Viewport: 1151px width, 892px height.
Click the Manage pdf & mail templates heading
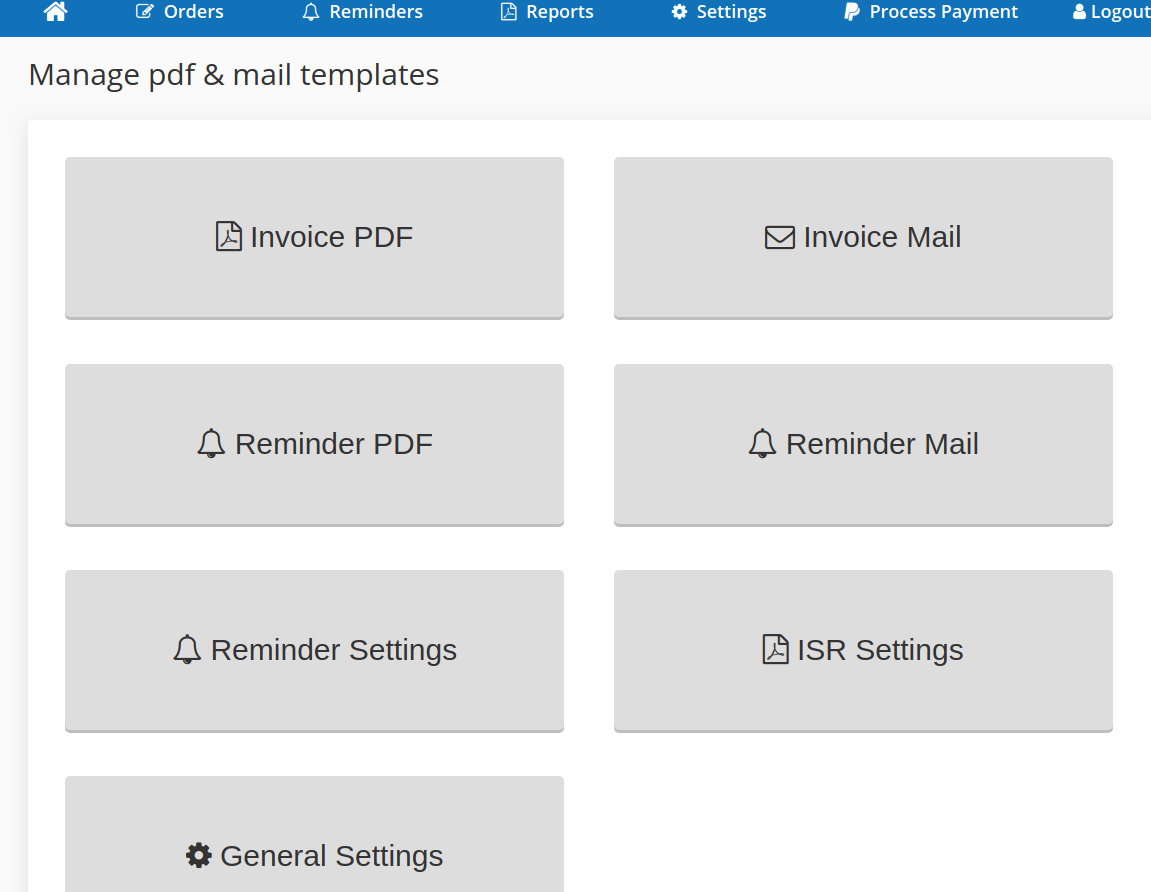coord(234,75)
